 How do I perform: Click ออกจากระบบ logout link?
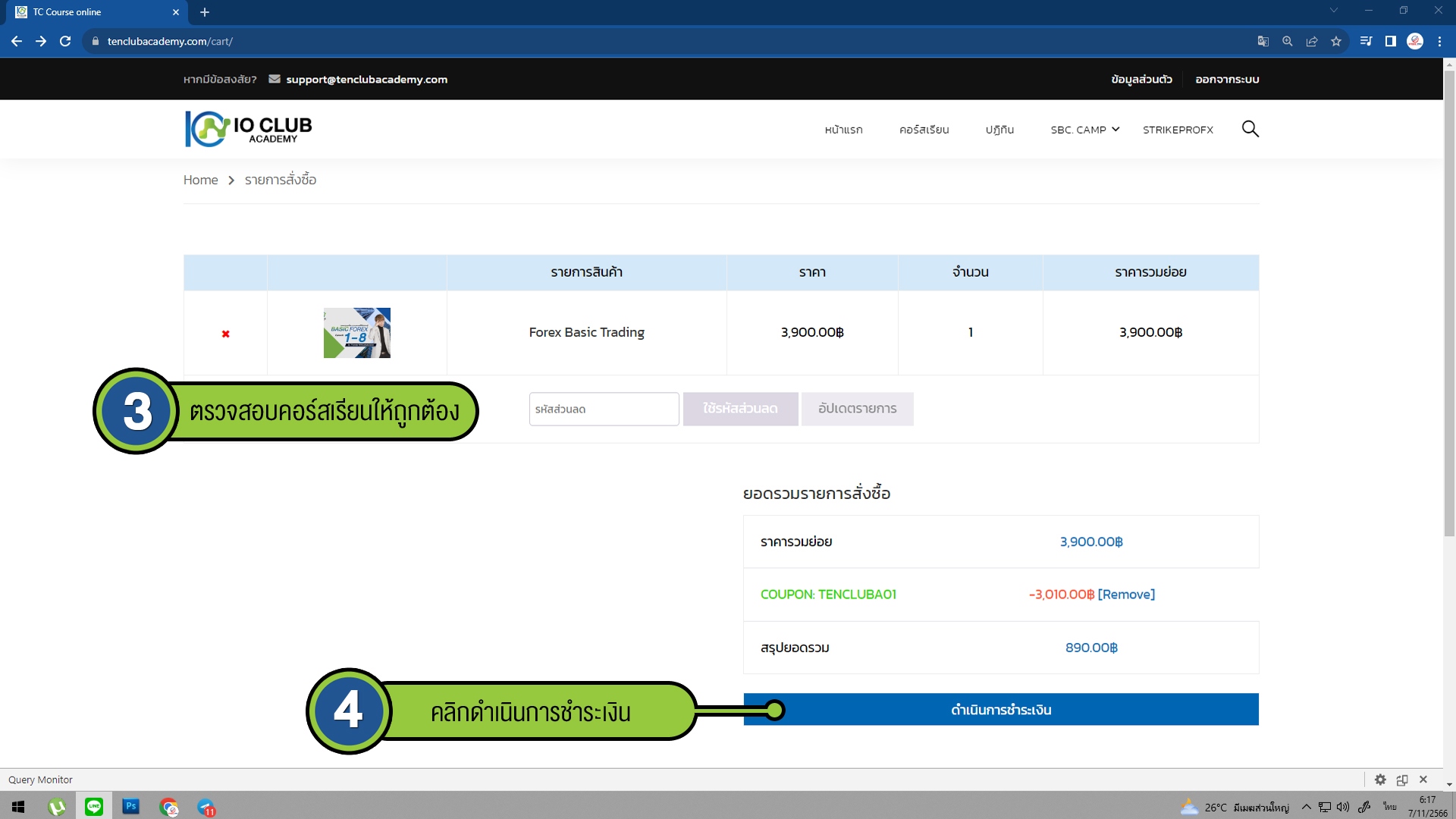1227,79
